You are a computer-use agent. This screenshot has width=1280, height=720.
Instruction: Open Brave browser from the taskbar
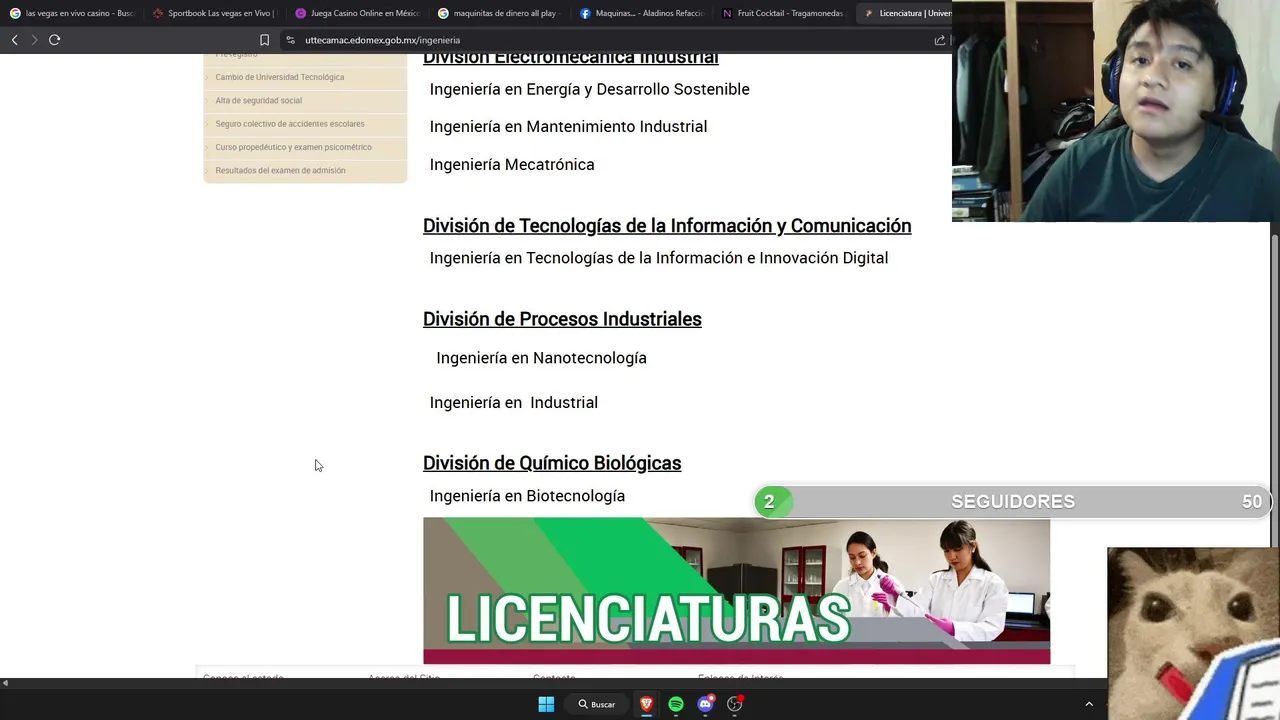[646, 704]
